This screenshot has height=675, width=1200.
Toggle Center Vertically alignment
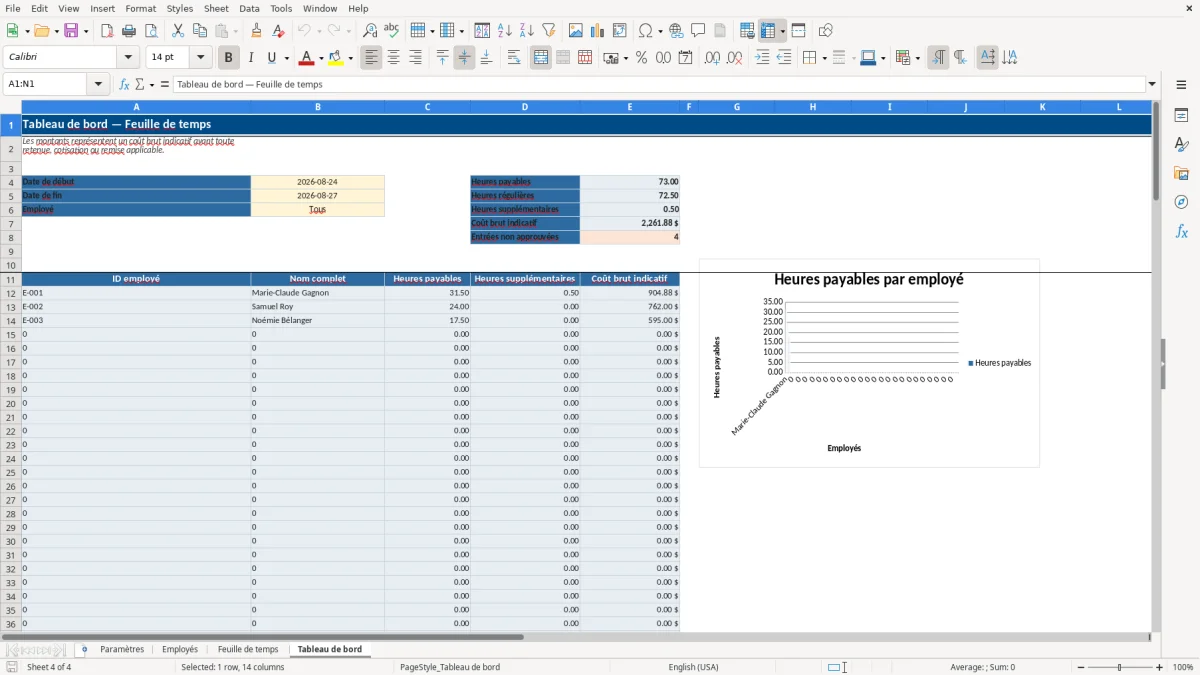(x=464, y=58)
